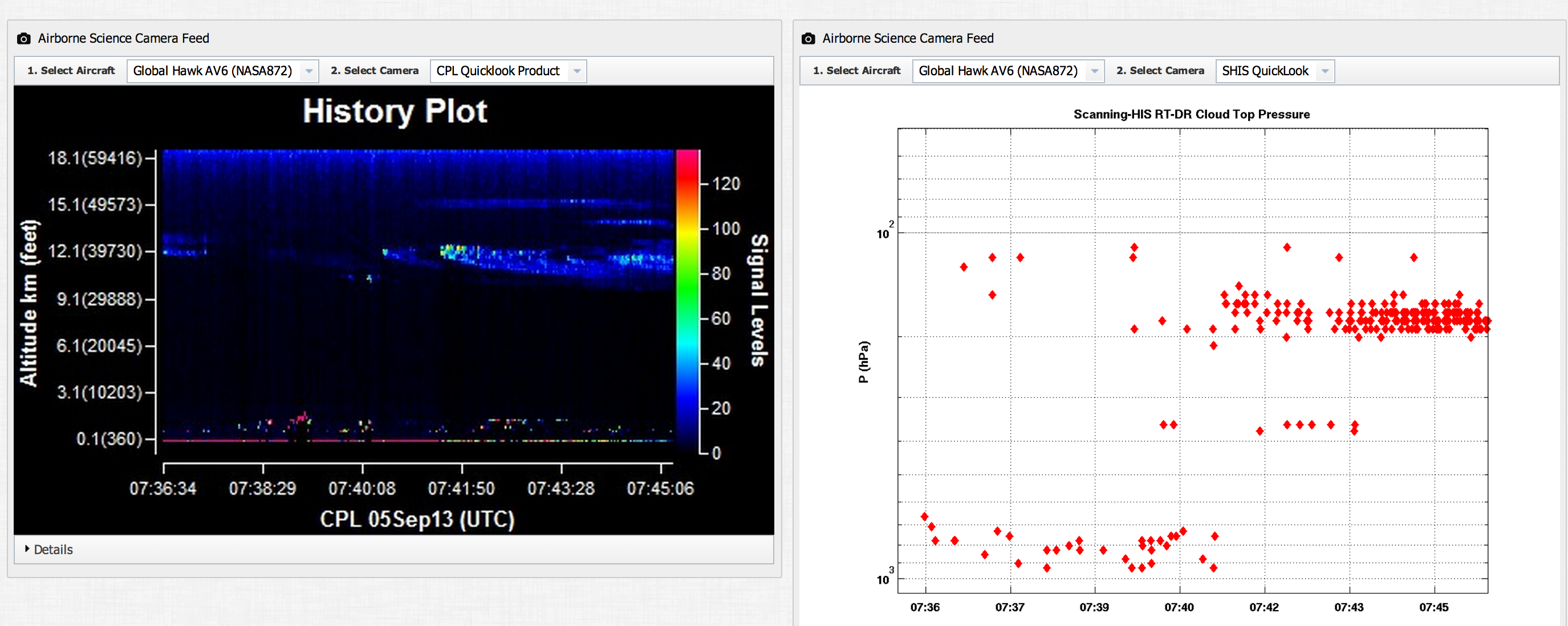Image resolution: width=1568 pixels, height=626 pixels.
Task: Click the 07:42 tick on SHIS plot
Action: (x=1264, y=607)
